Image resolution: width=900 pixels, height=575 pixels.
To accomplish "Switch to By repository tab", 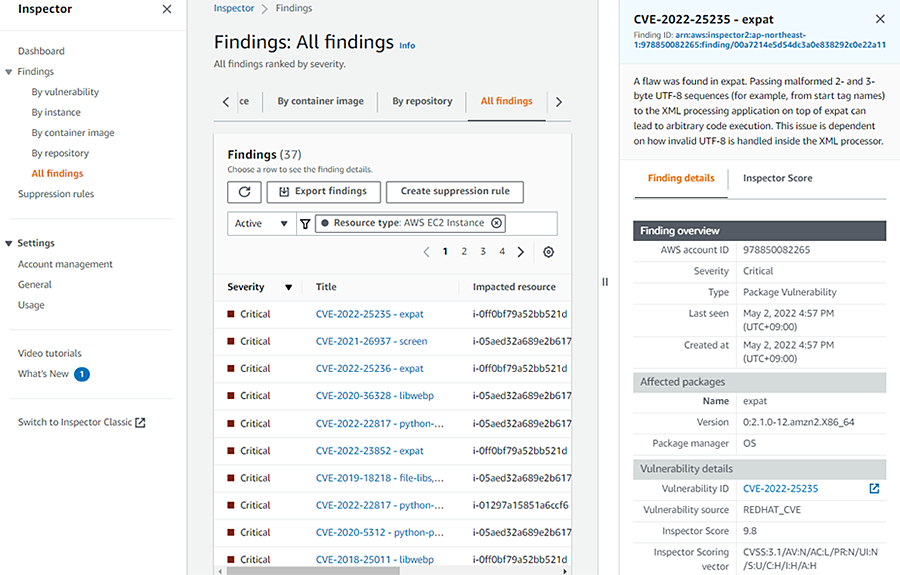I will pos(422,101).
